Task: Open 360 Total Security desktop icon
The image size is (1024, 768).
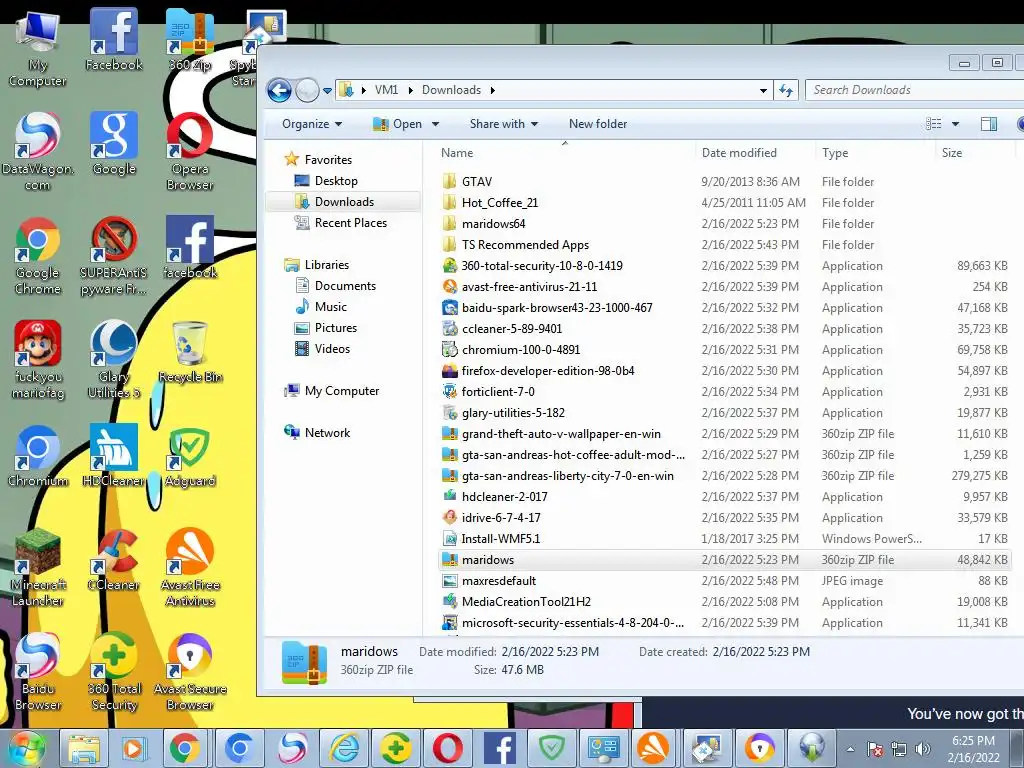Action: [x=114, y=672]
